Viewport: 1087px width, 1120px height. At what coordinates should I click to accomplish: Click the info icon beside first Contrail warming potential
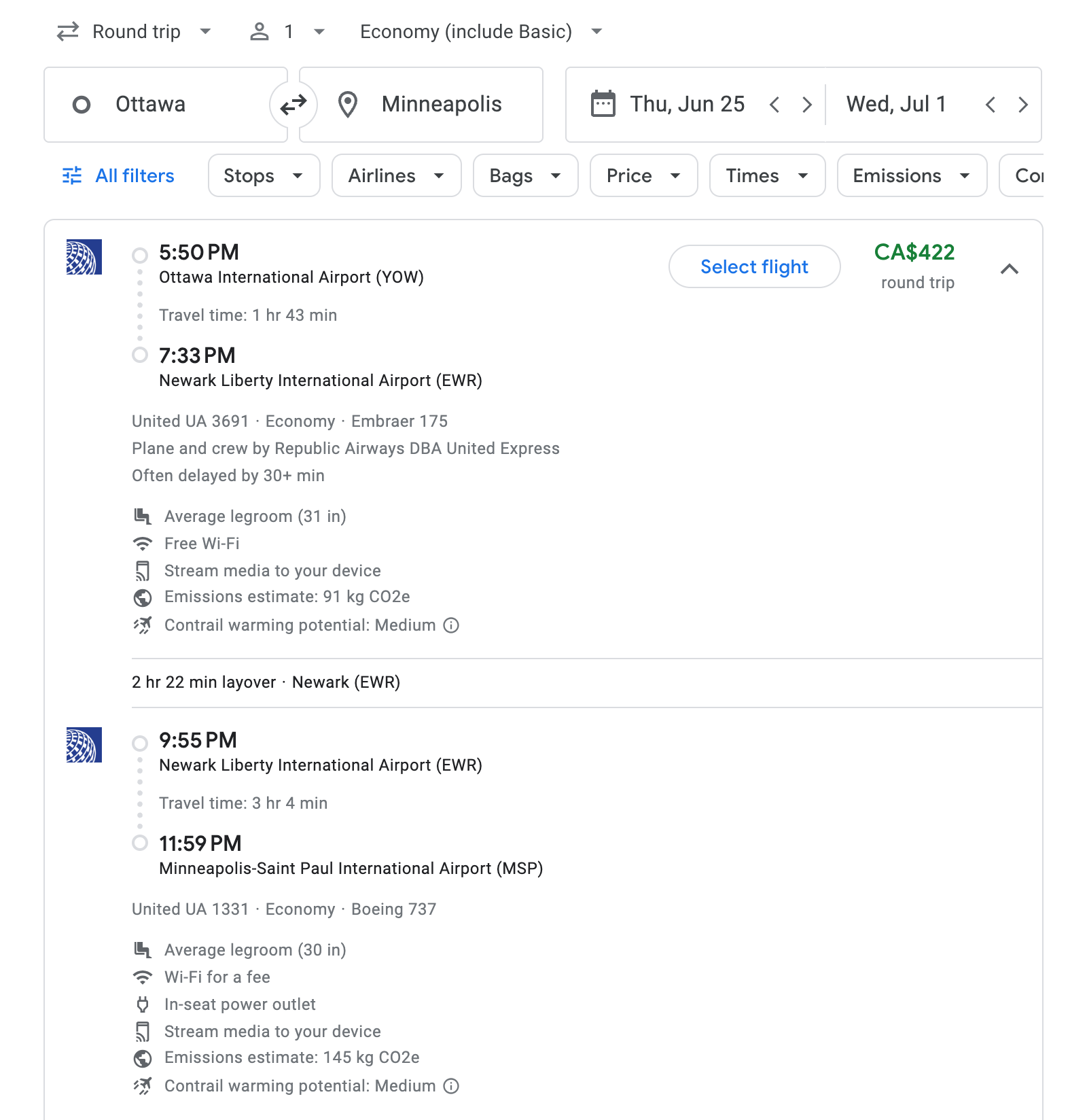[x=451, y=625]
